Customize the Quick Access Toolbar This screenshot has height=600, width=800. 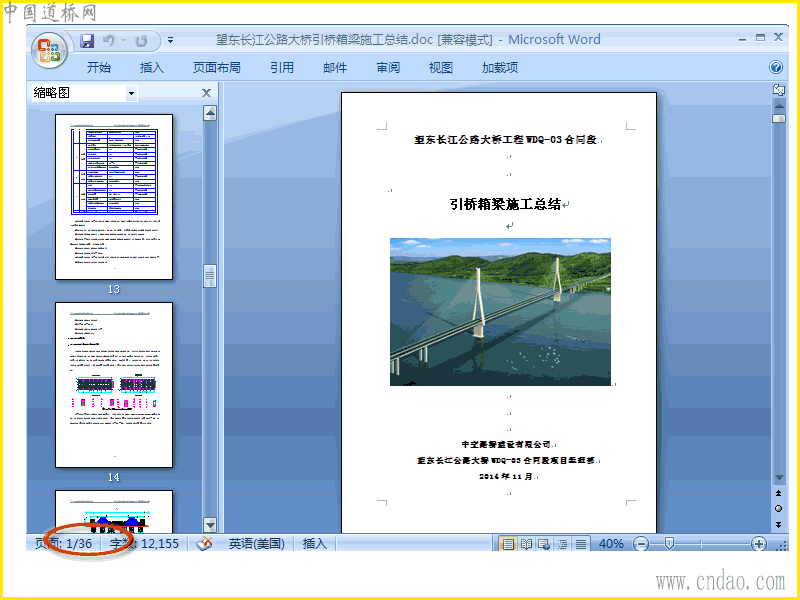(x=170, y=40)
